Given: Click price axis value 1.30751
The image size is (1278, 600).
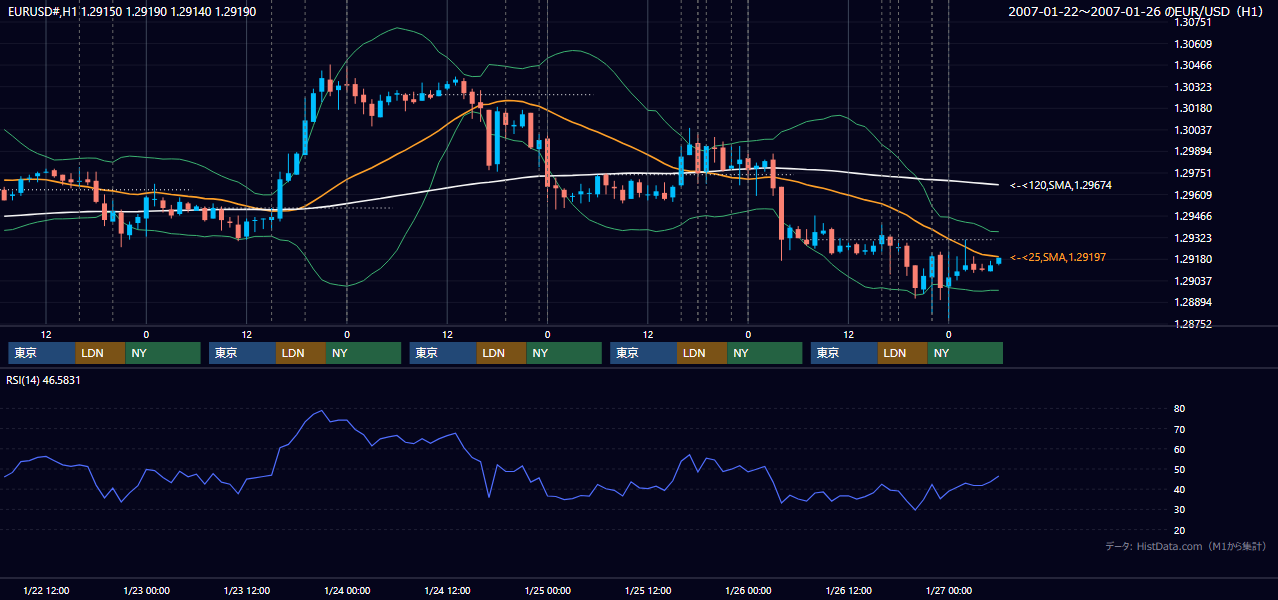Looking at the screenshot, I should pos(1194,22).
